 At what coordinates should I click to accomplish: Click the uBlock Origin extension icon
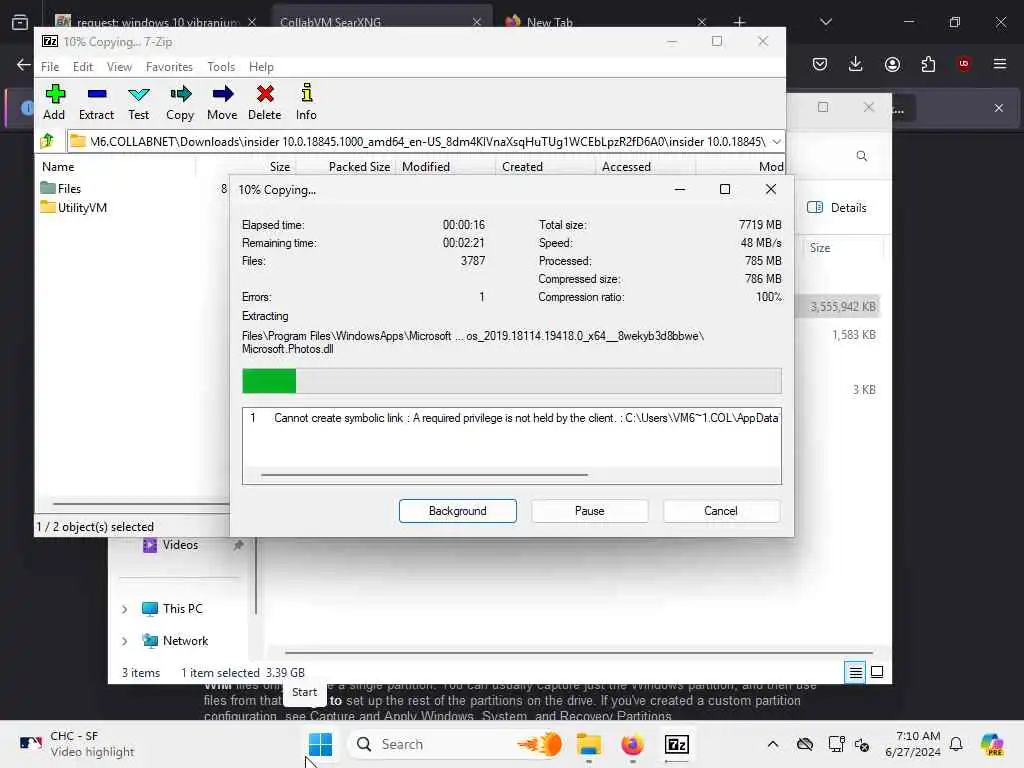pos(964,64)
